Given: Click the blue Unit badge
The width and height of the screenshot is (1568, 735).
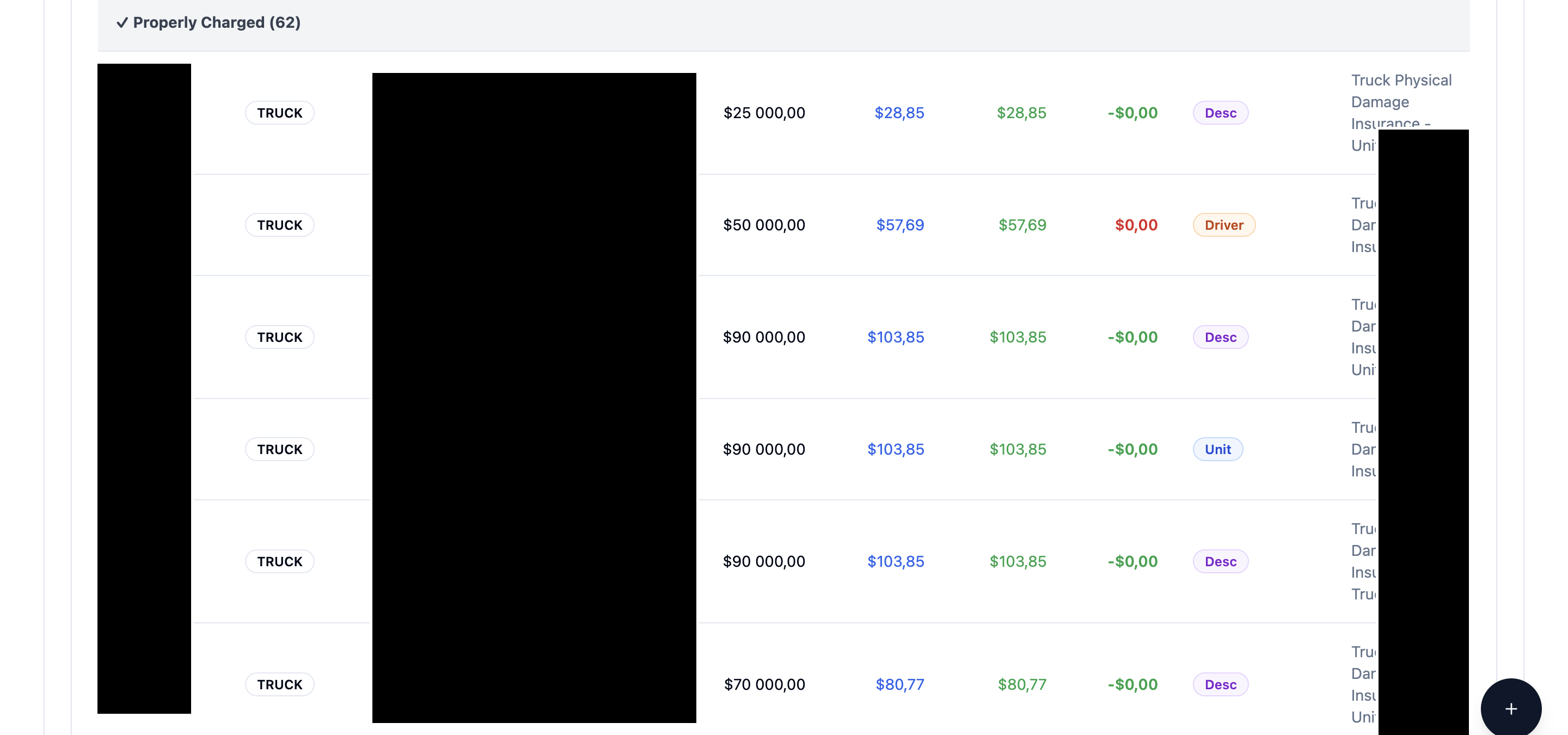Looking at the screenshot, I should 1217,449.
